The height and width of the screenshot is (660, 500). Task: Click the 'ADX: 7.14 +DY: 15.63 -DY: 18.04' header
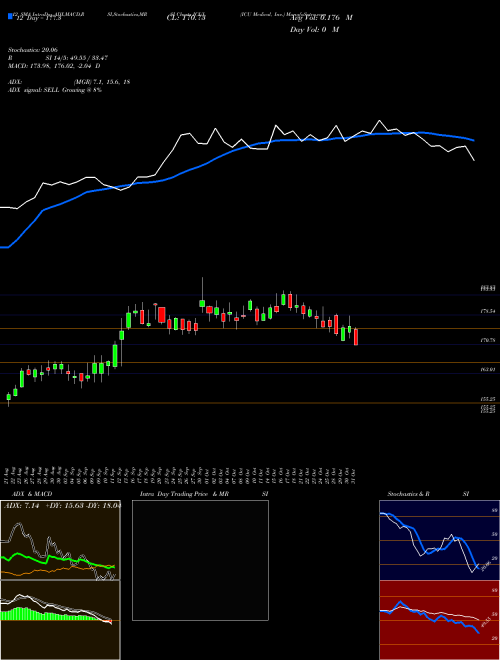click(62, 506)
